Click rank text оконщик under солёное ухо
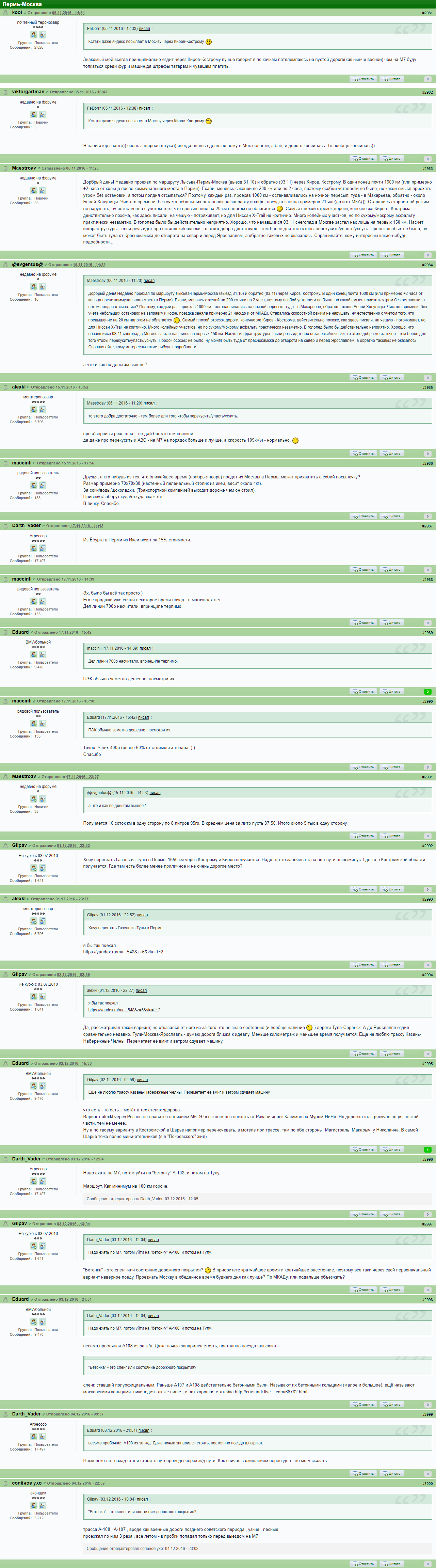 coord(38,1493)
